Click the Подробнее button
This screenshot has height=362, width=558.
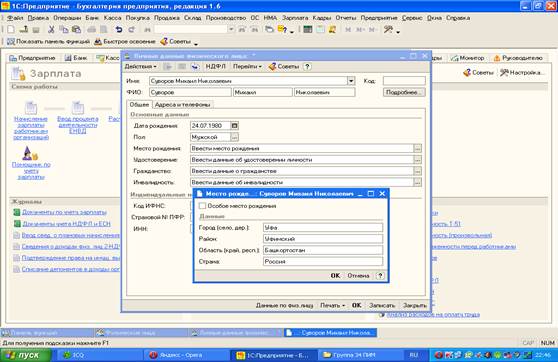pyautogui.click(x=404, y=92)
